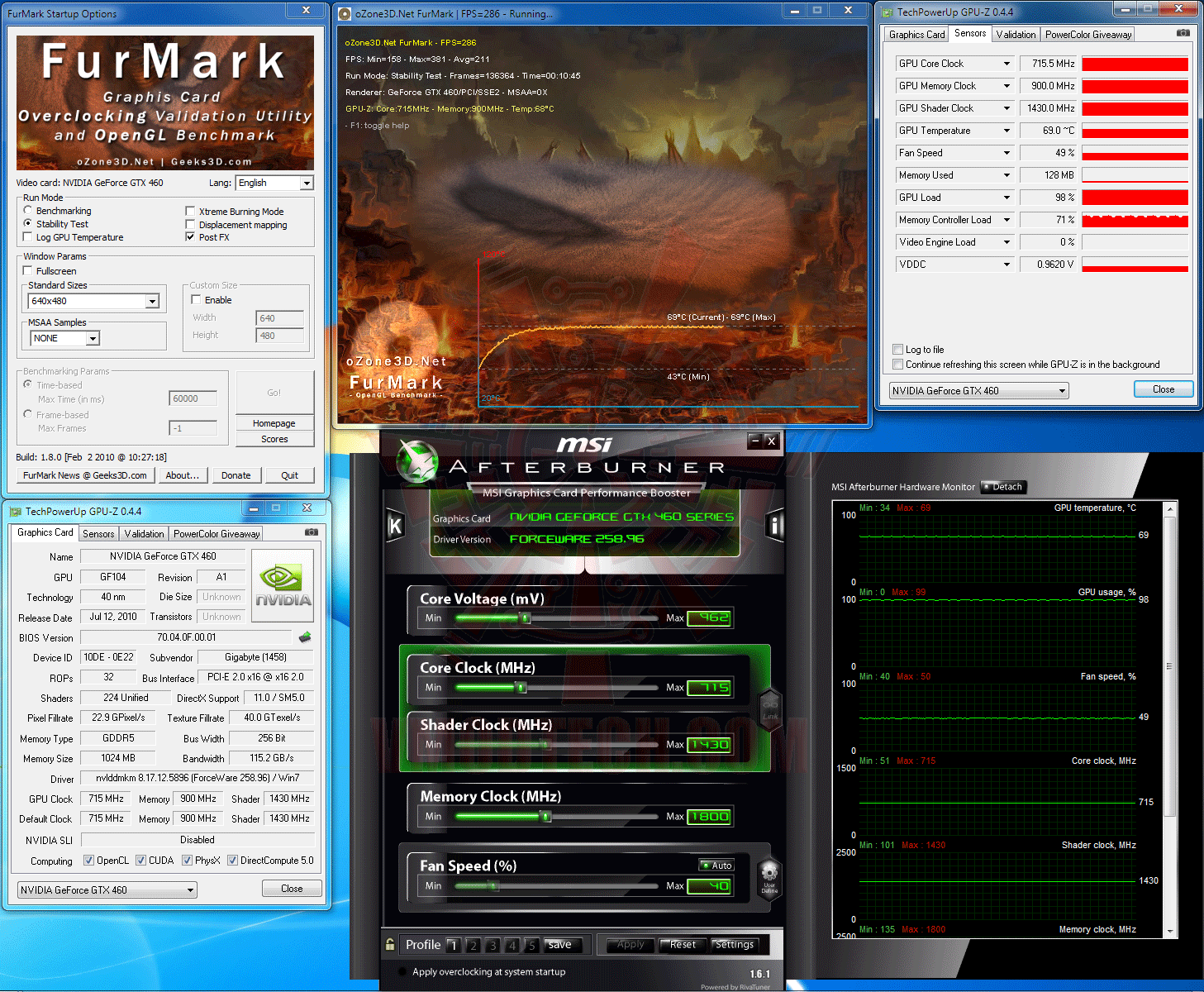This screenshot has height=992, width=1204.
Task: Click the Core Clock slider handle
Action: 521,688
